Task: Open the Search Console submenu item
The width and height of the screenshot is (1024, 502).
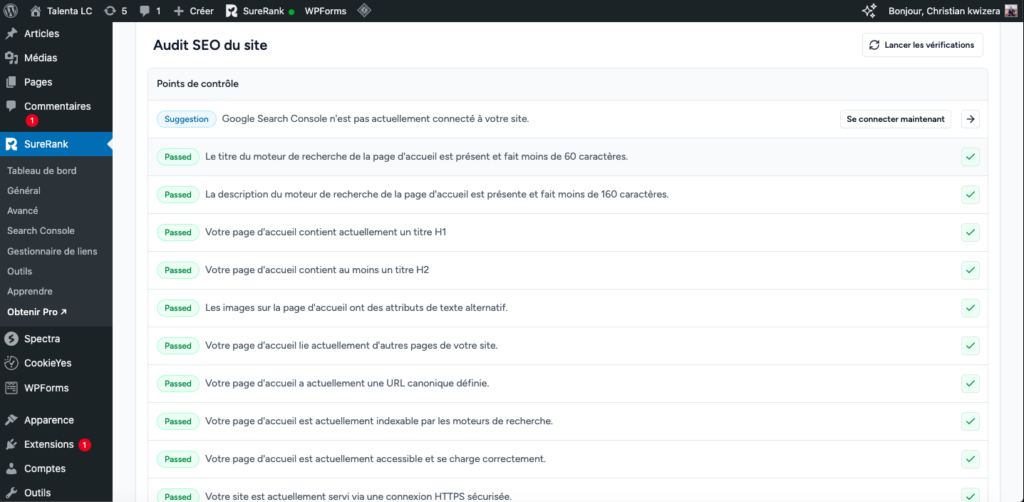Action: click(40, 230)
